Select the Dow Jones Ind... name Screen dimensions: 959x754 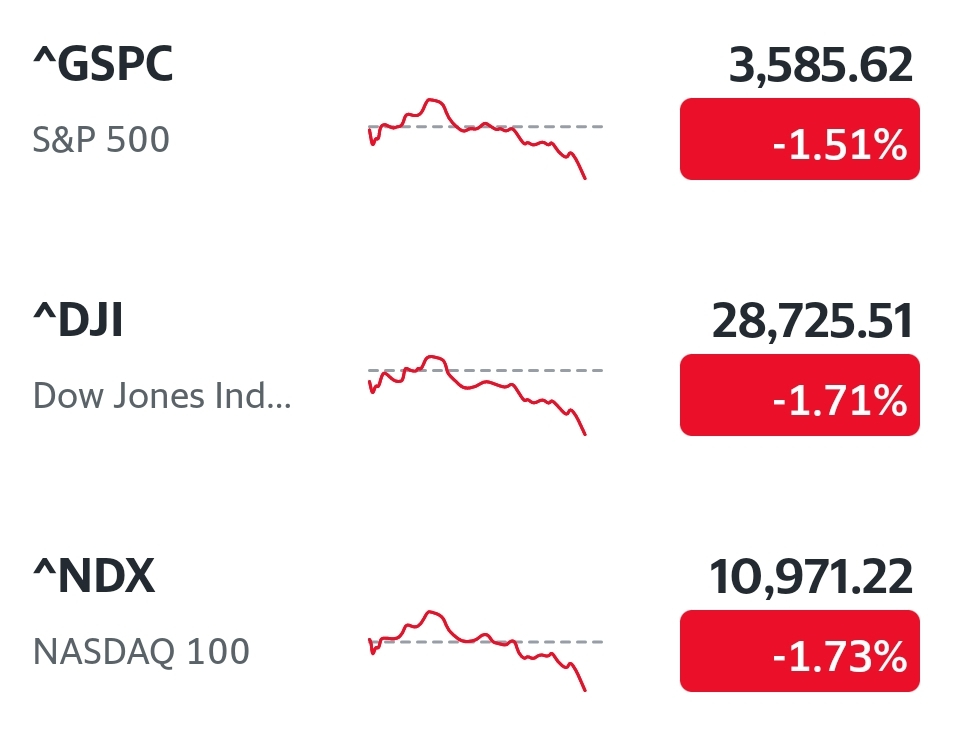[162, 396]
